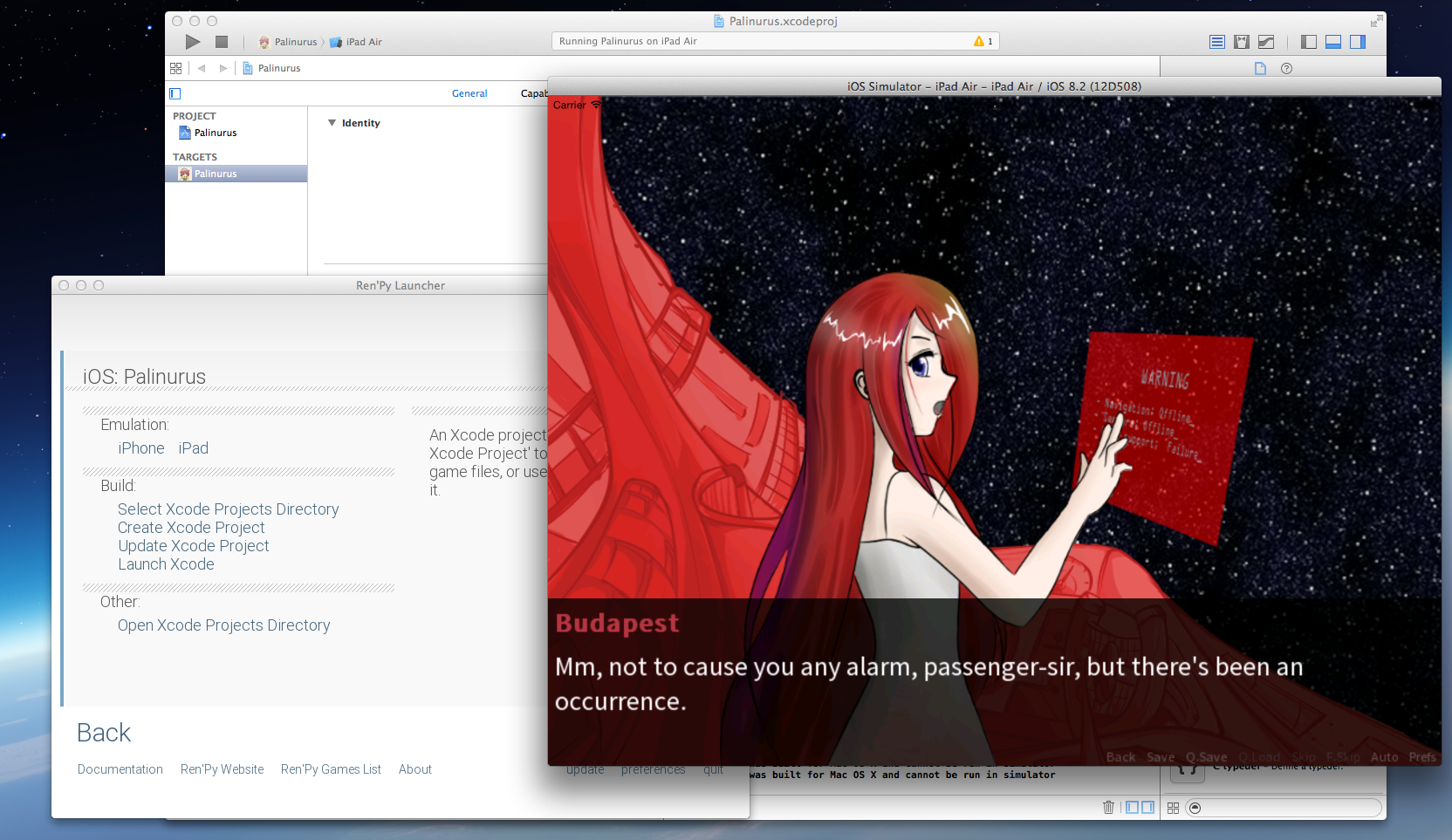
Task: Switch to the General tab
Action: pos(469,93)
